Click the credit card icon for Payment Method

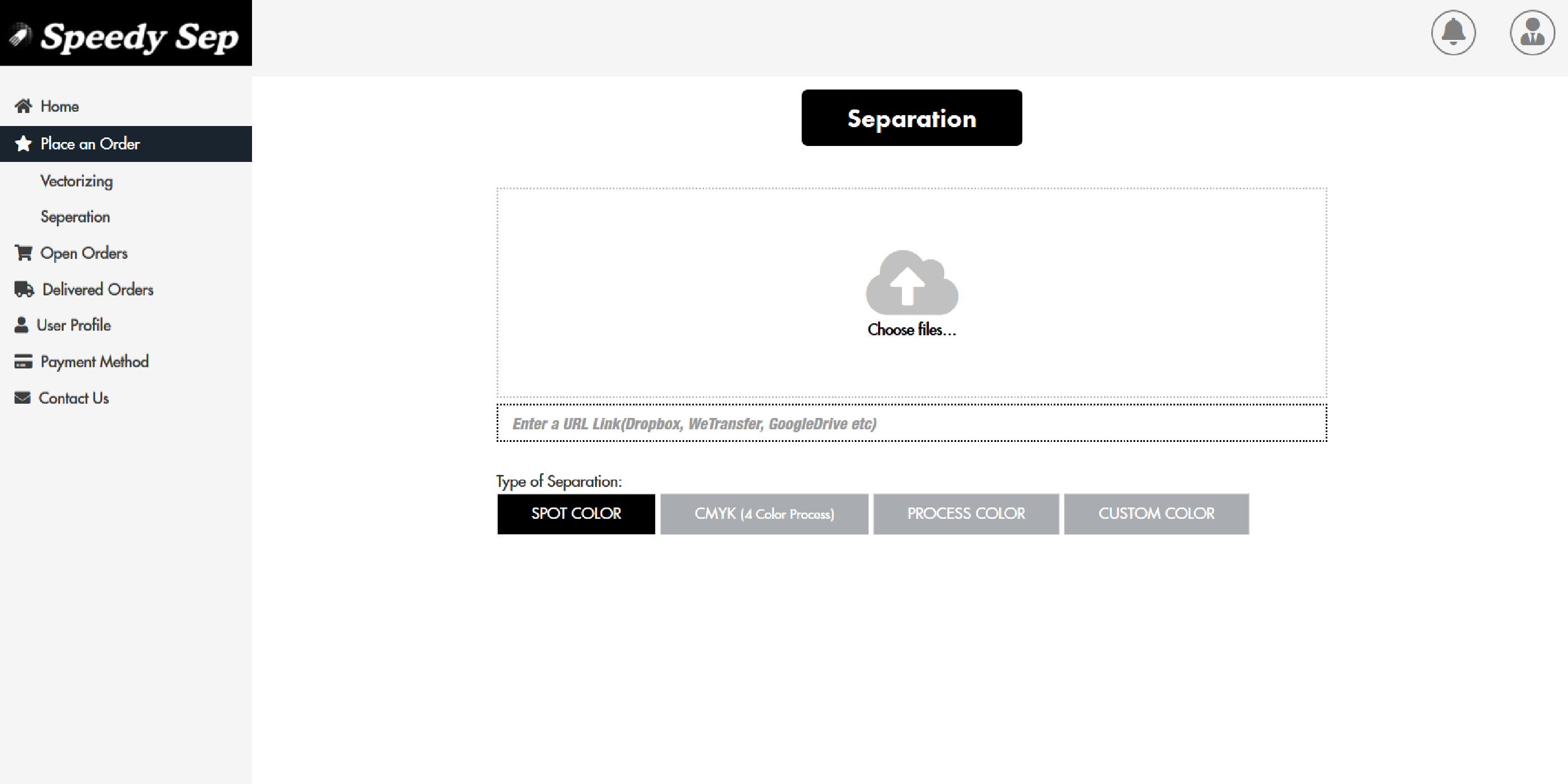(x=23, y=361)
